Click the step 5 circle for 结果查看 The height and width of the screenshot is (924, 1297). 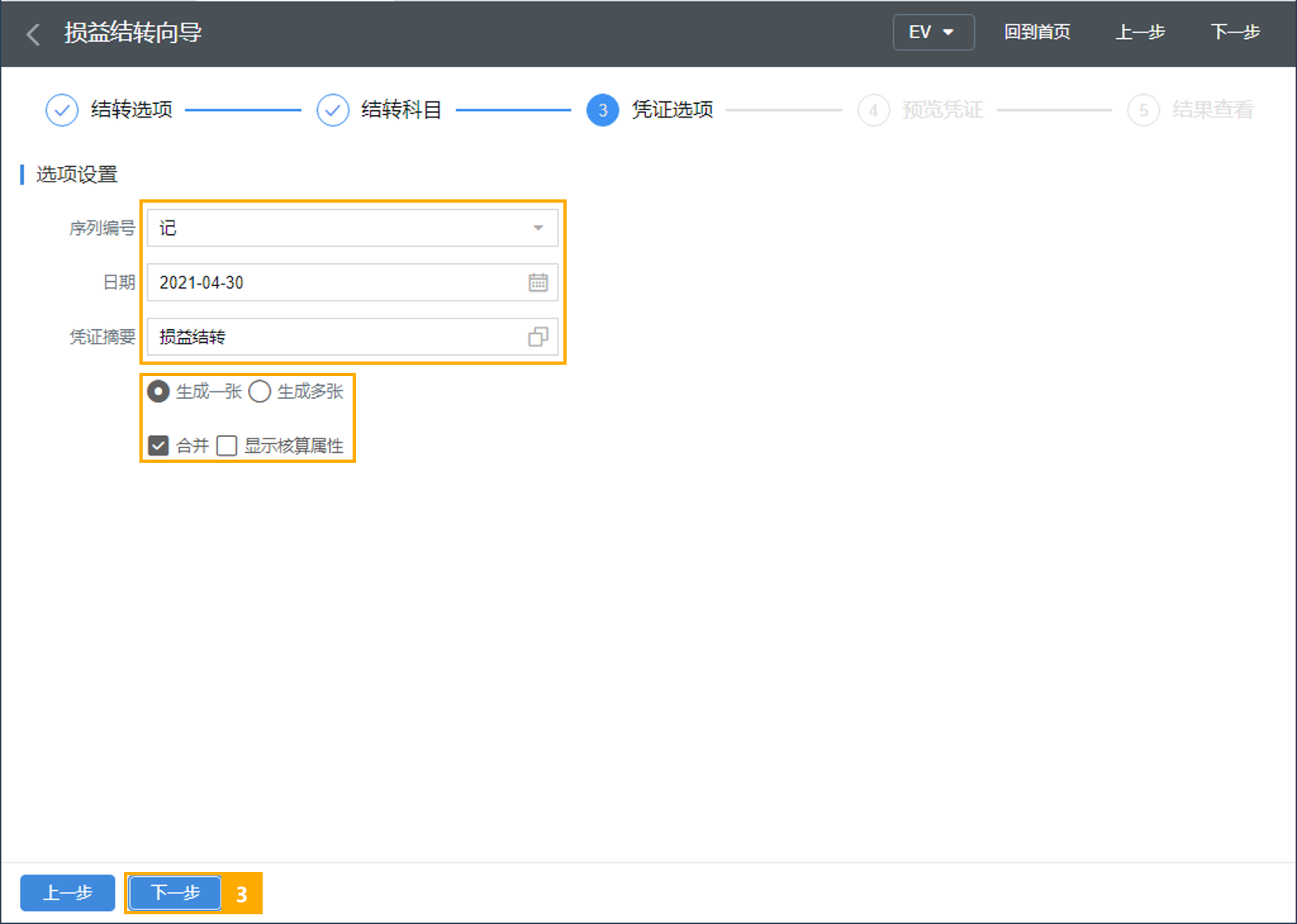1143,110
